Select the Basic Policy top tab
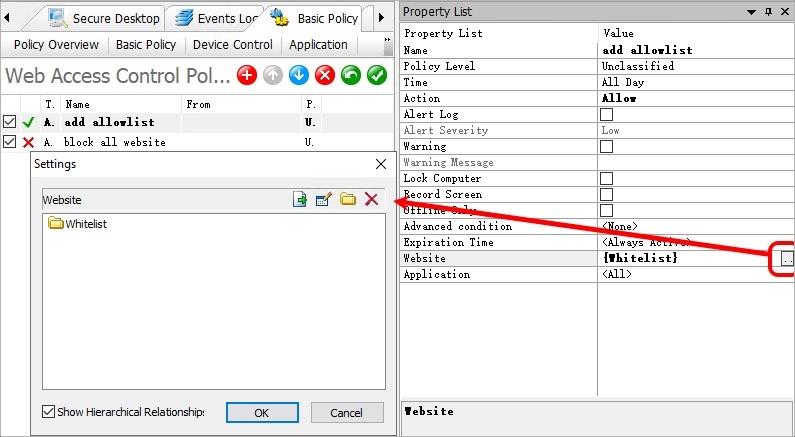 pos(315,18)
